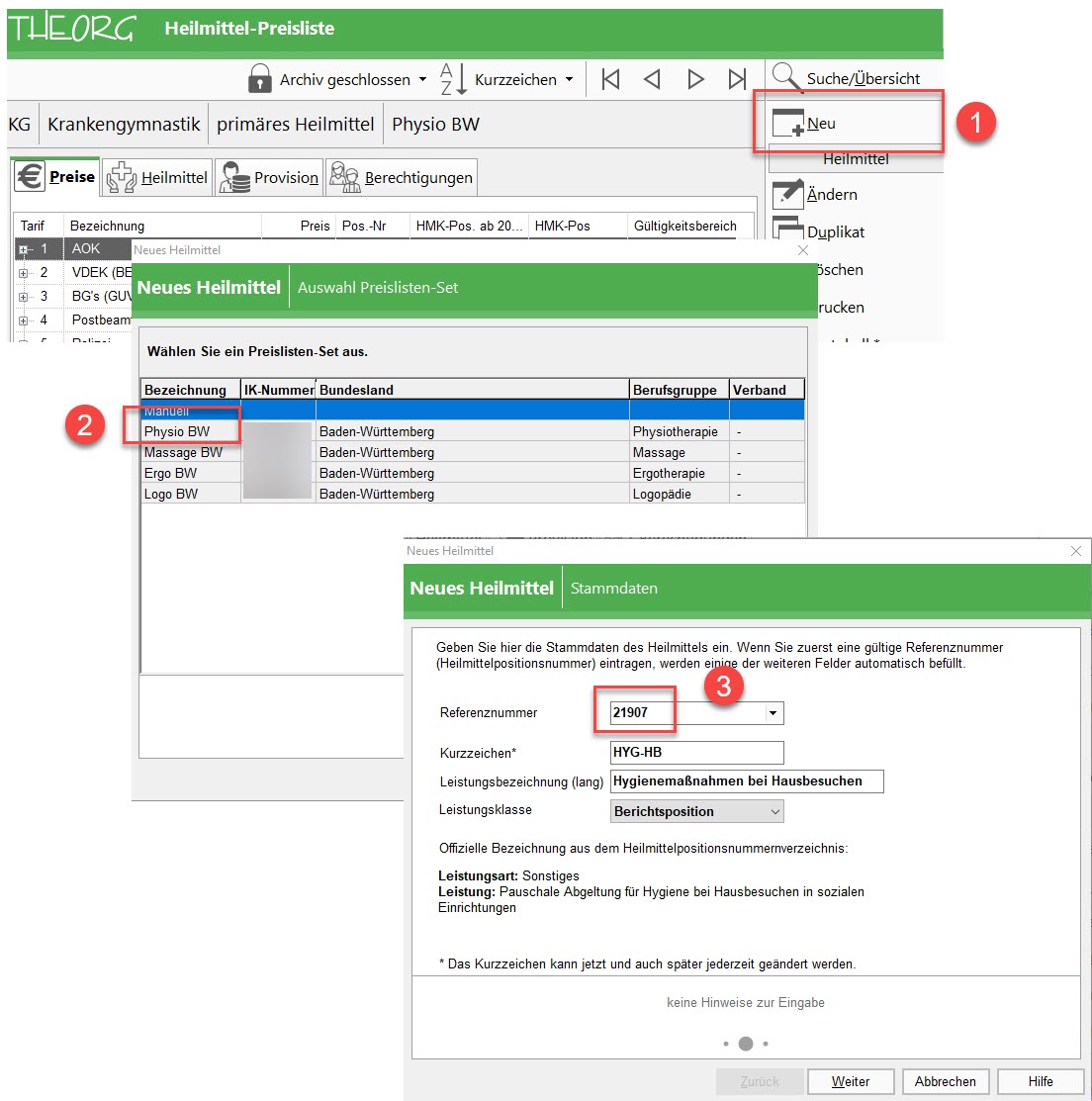
Task: Open the Provision tab
Action: pos(269,177)
